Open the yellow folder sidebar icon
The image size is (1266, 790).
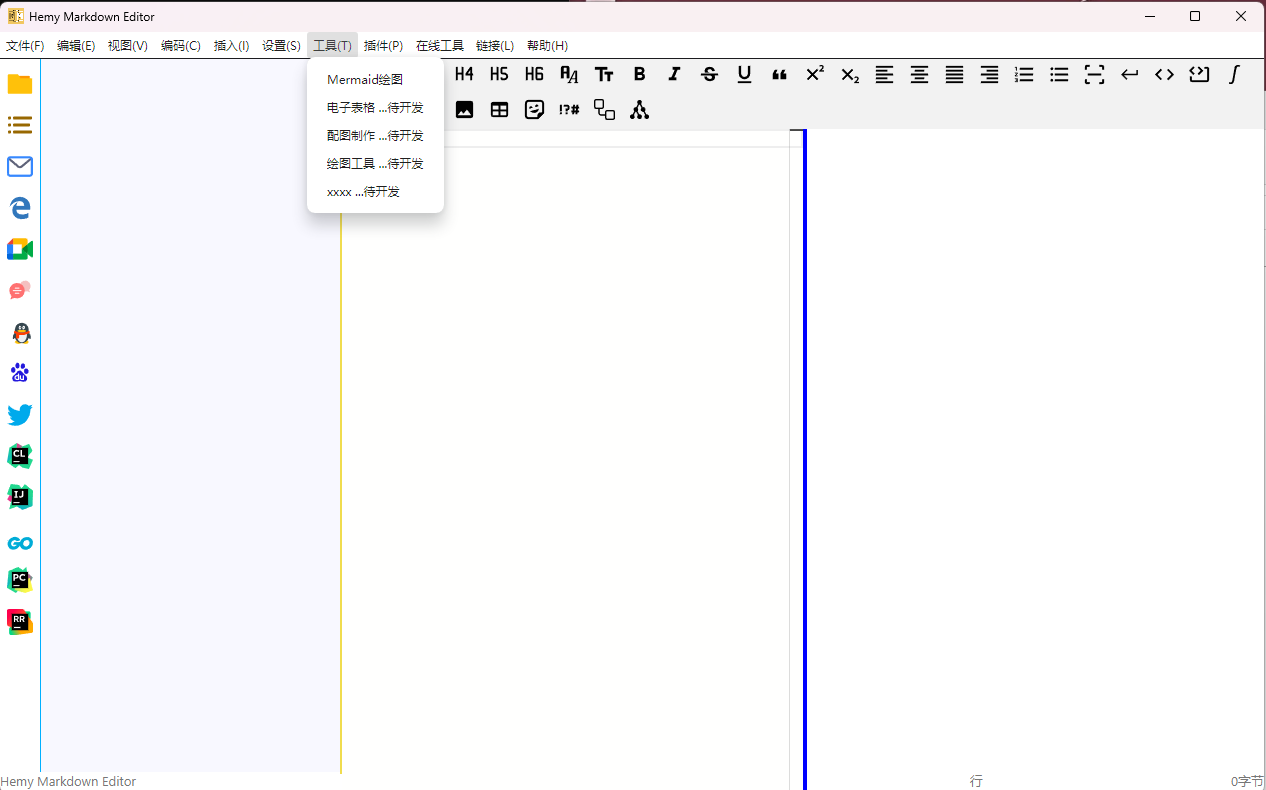20,84
